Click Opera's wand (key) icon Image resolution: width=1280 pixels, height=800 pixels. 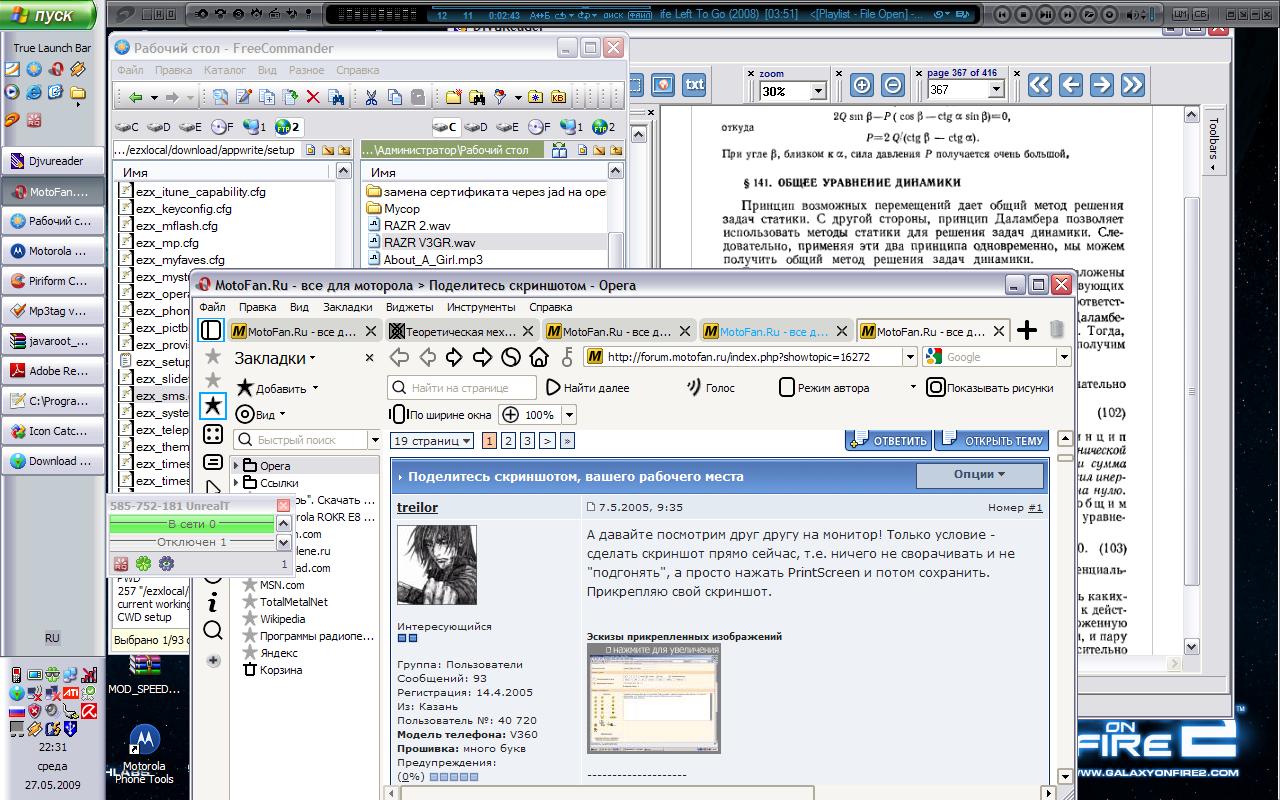pos(568,357)
